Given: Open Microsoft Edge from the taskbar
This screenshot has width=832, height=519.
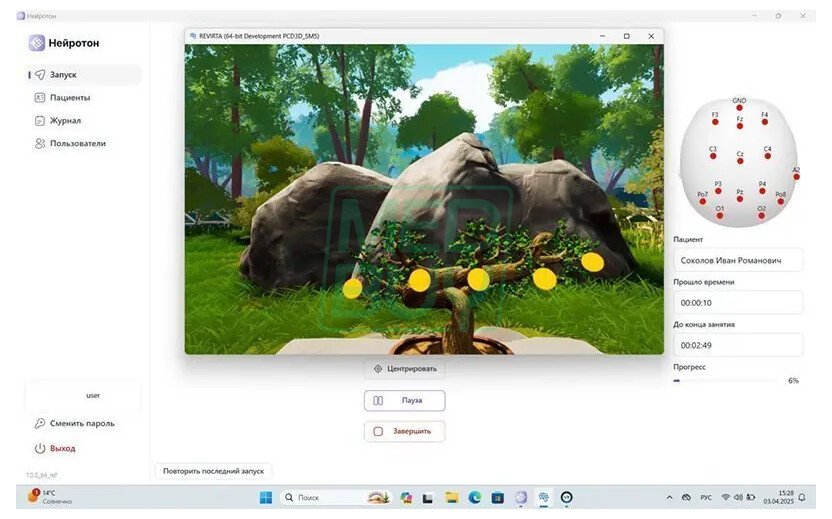Looking at the screenshot, I should (474, 497).
